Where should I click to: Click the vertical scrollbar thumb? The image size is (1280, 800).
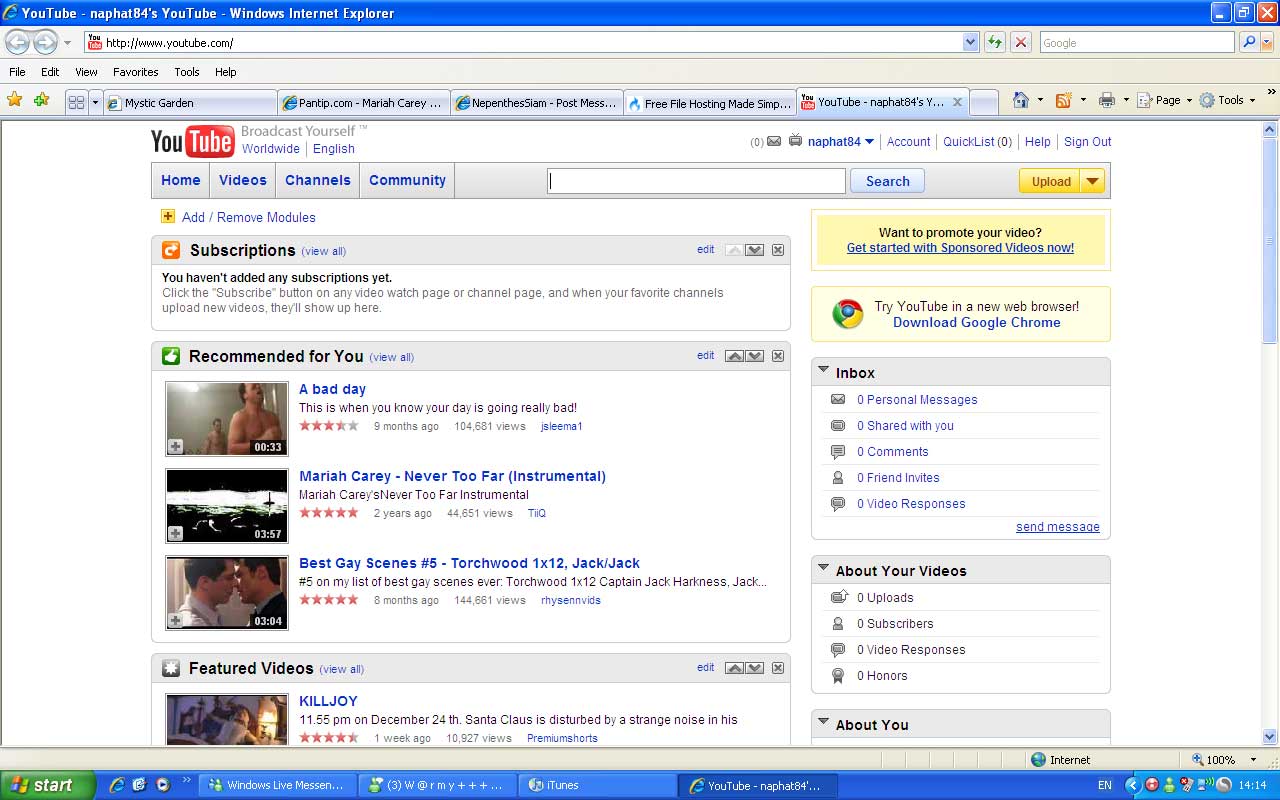(1271, 242)
